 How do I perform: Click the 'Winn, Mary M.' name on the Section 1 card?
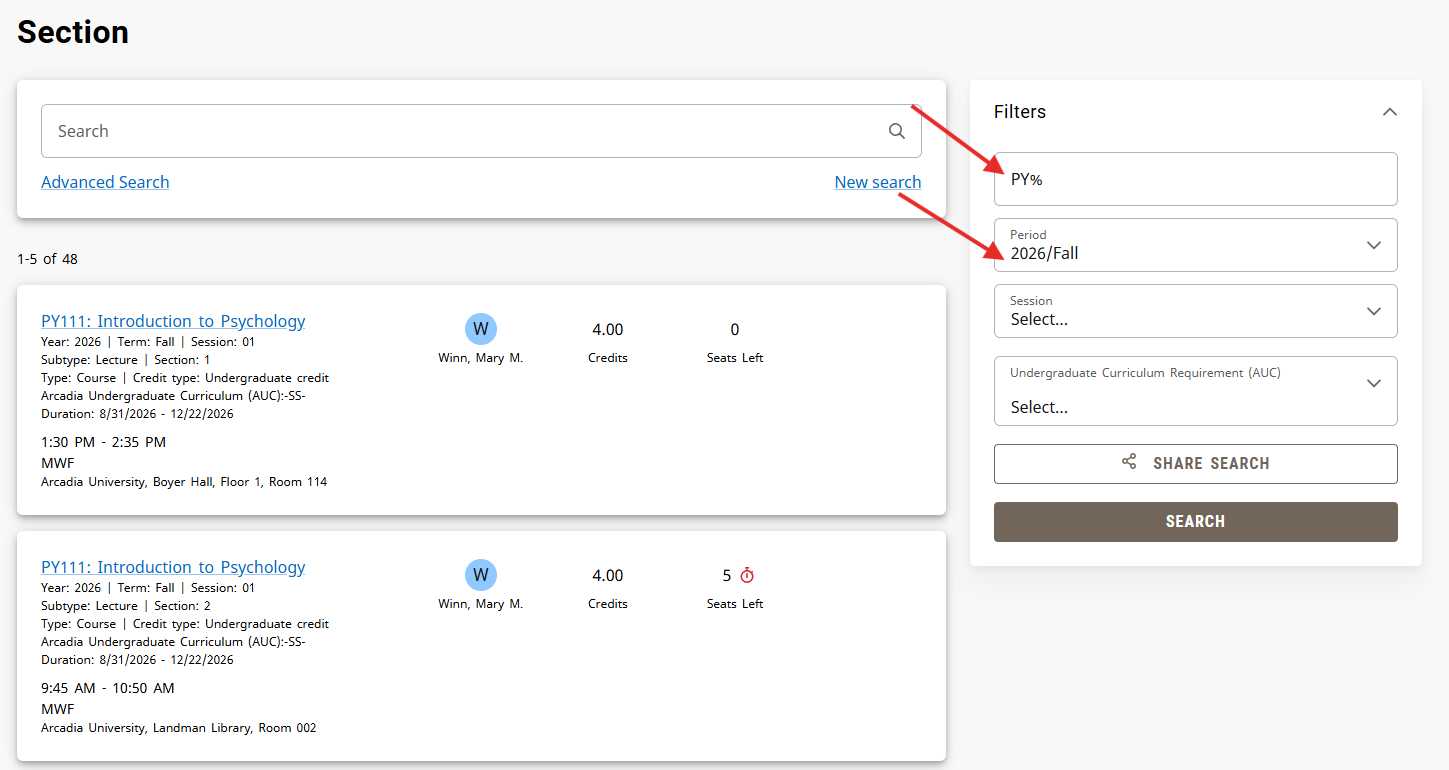[481, 358]
